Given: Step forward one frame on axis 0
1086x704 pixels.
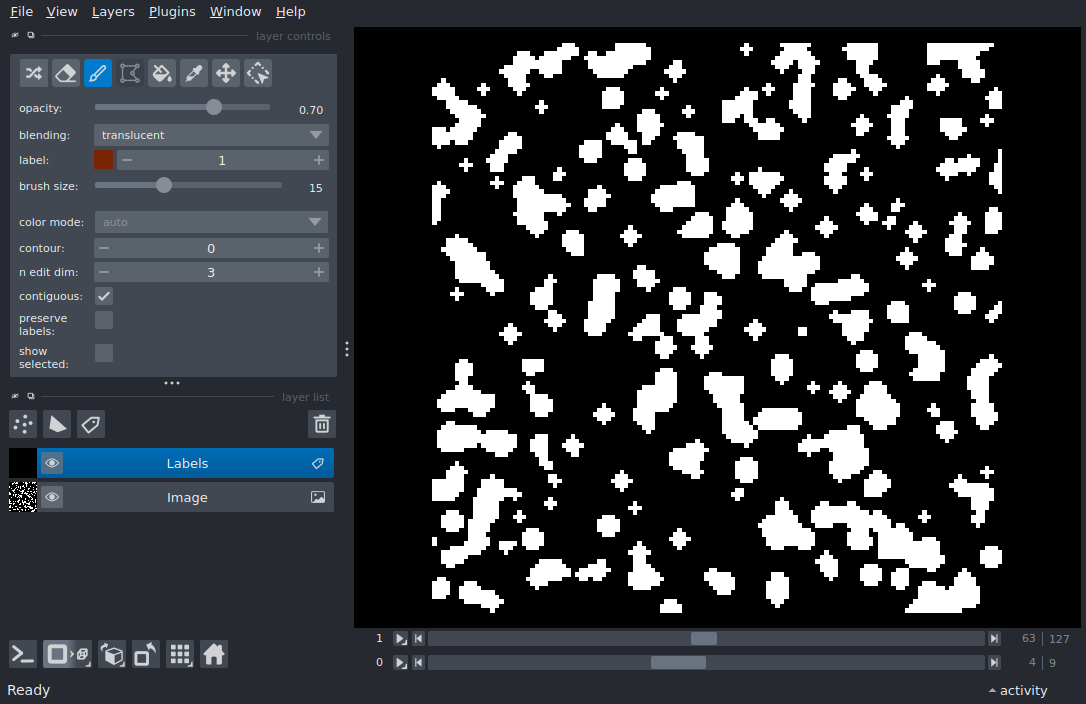Looking at the screenshot, I should [x=995, y=662].
